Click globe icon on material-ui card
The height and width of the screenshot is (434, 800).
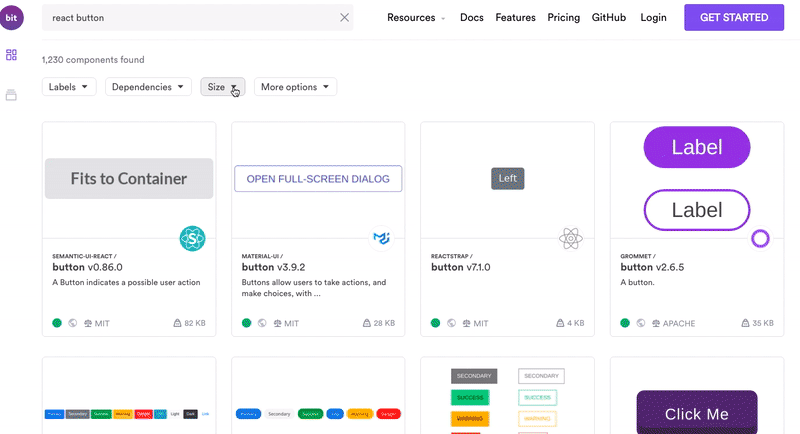(x=262, y=323)
